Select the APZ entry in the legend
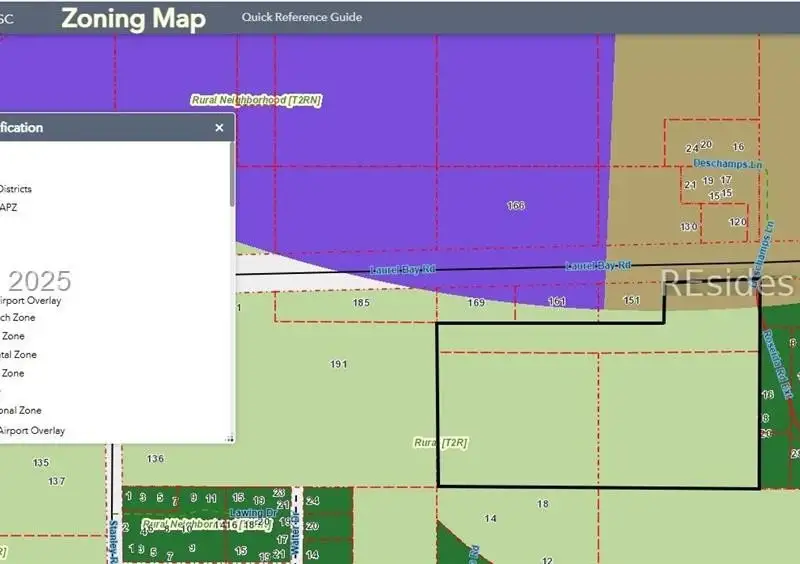 pyautogui.click(x=9, y=207)
